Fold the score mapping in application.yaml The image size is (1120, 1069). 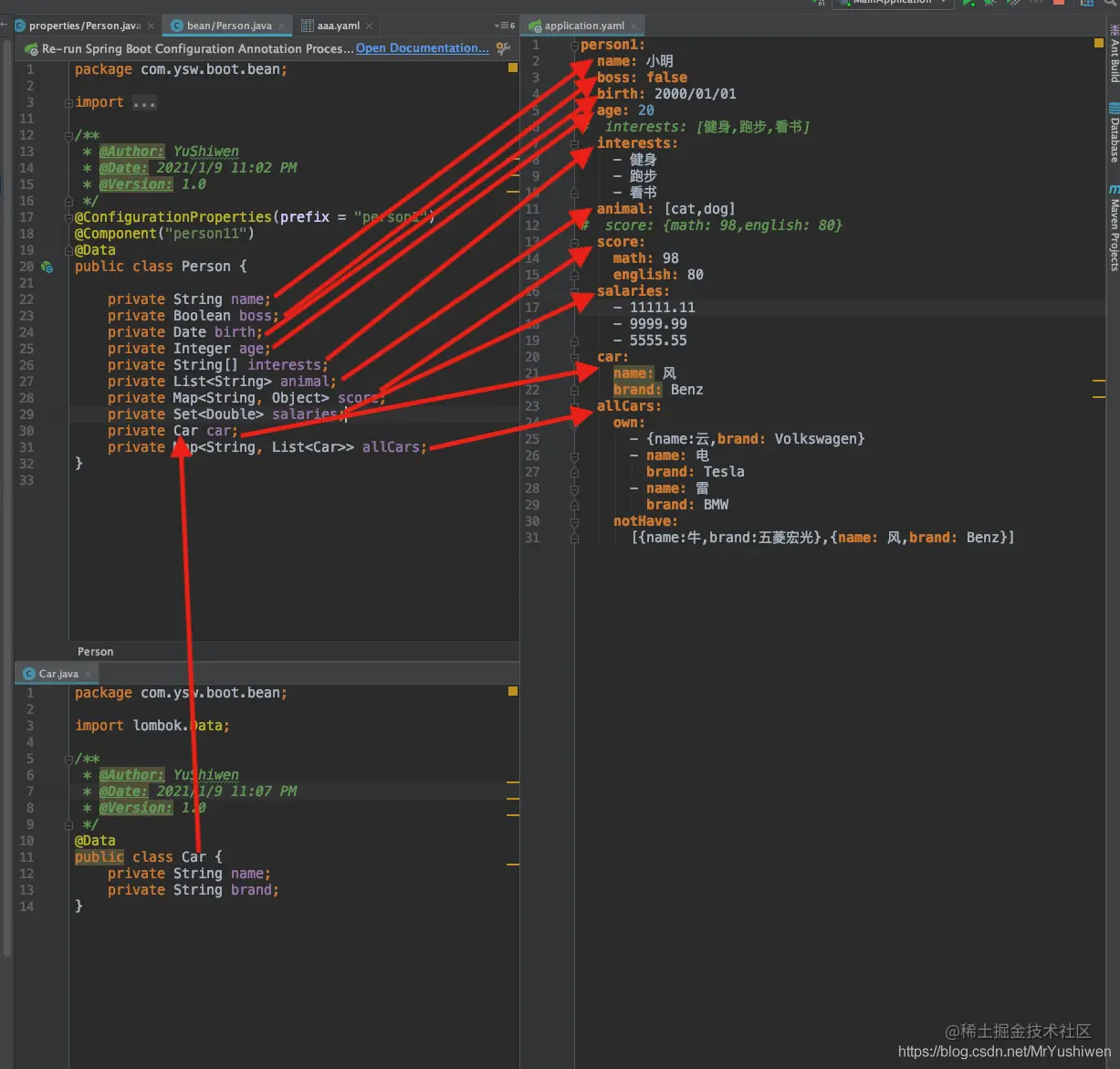pyautogui.click(x=574, y=242)
